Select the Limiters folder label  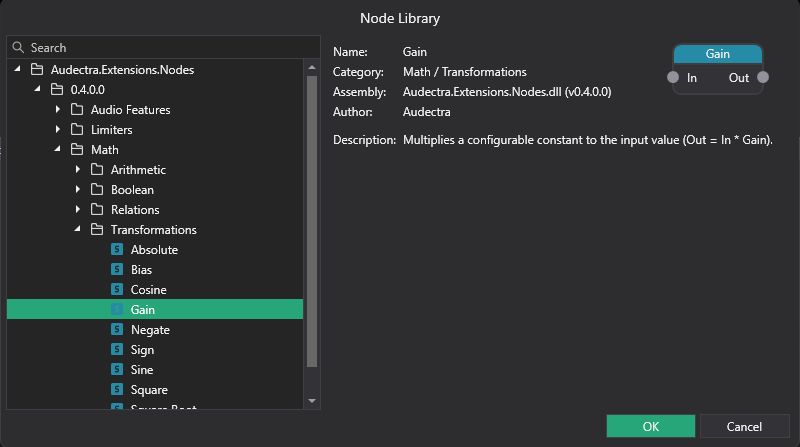click(112, 130)
